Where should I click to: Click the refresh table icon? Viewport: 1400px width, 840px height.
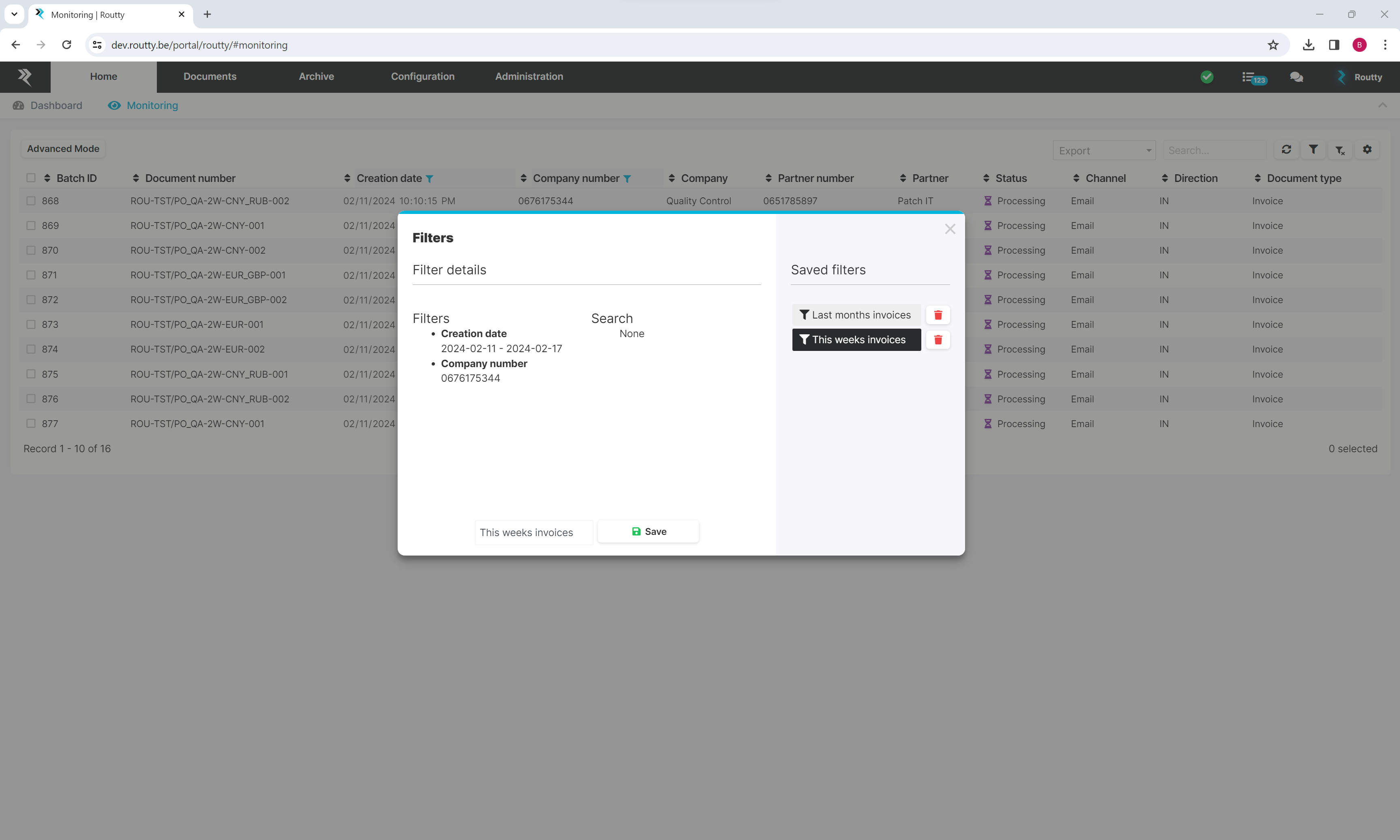(1286, 150)
